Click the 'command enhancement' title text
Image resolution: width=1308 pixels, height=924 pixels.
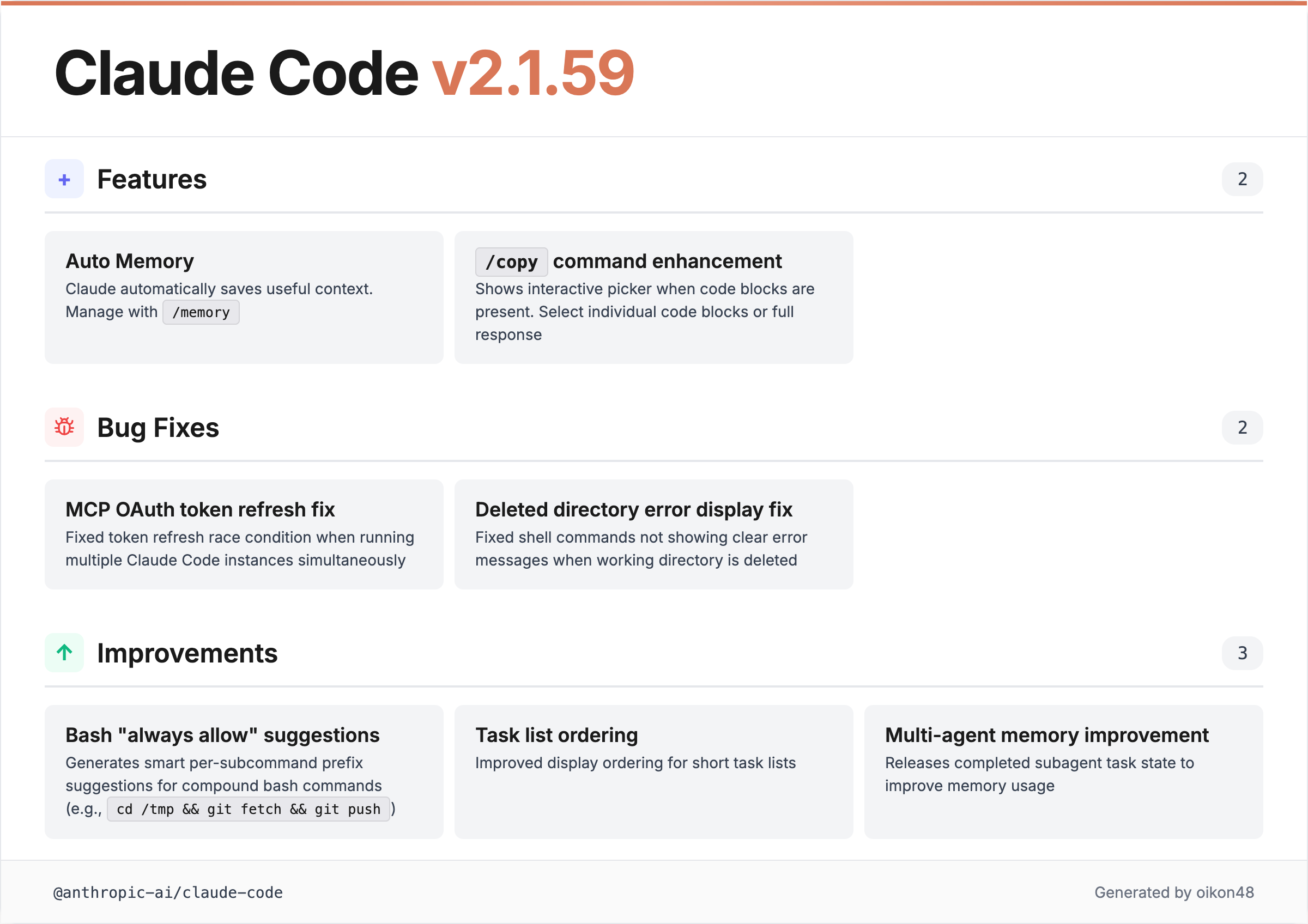pyautogui.click(x=667, y=262)
